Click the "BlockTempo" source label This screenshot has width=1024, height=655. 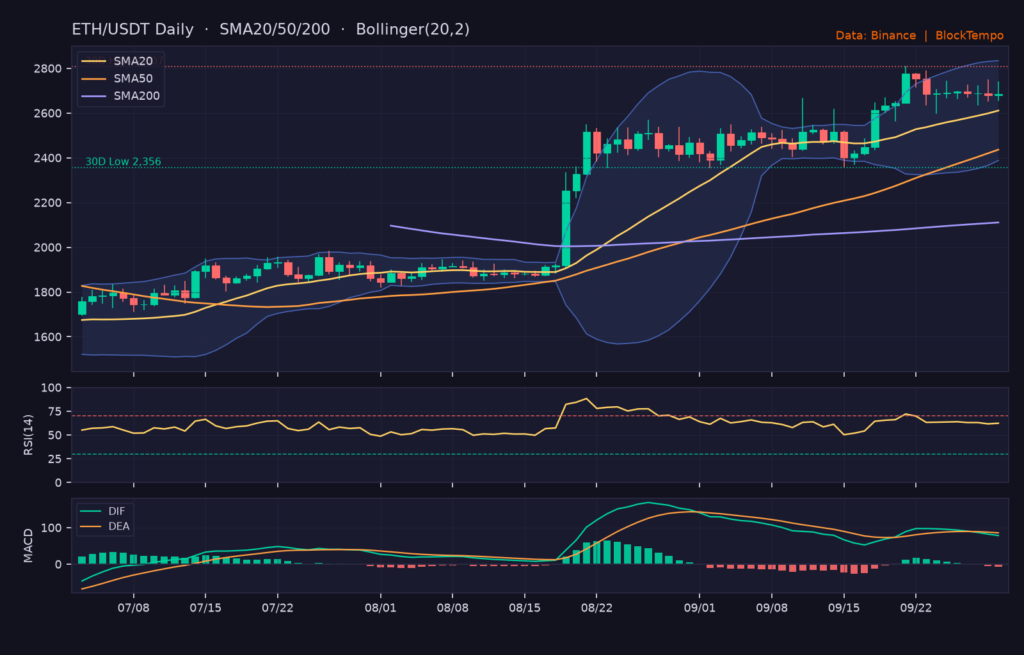point(969,35)
